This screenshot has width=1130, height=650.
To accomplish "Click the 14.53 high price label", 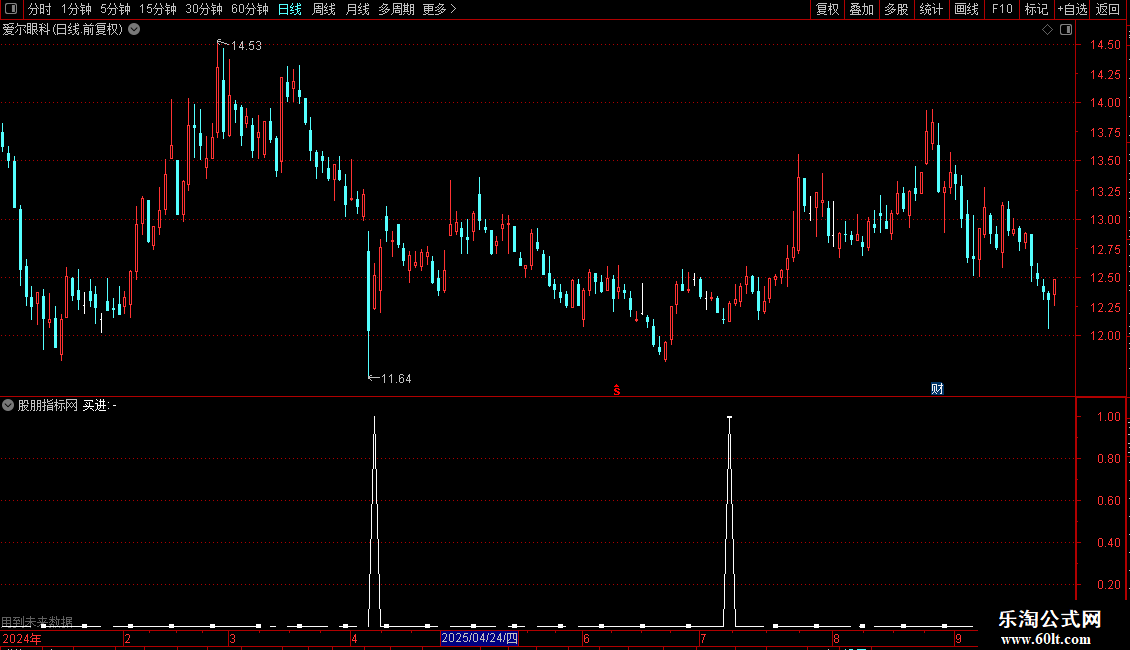I will pyautogui.click(x=246, y=46).
